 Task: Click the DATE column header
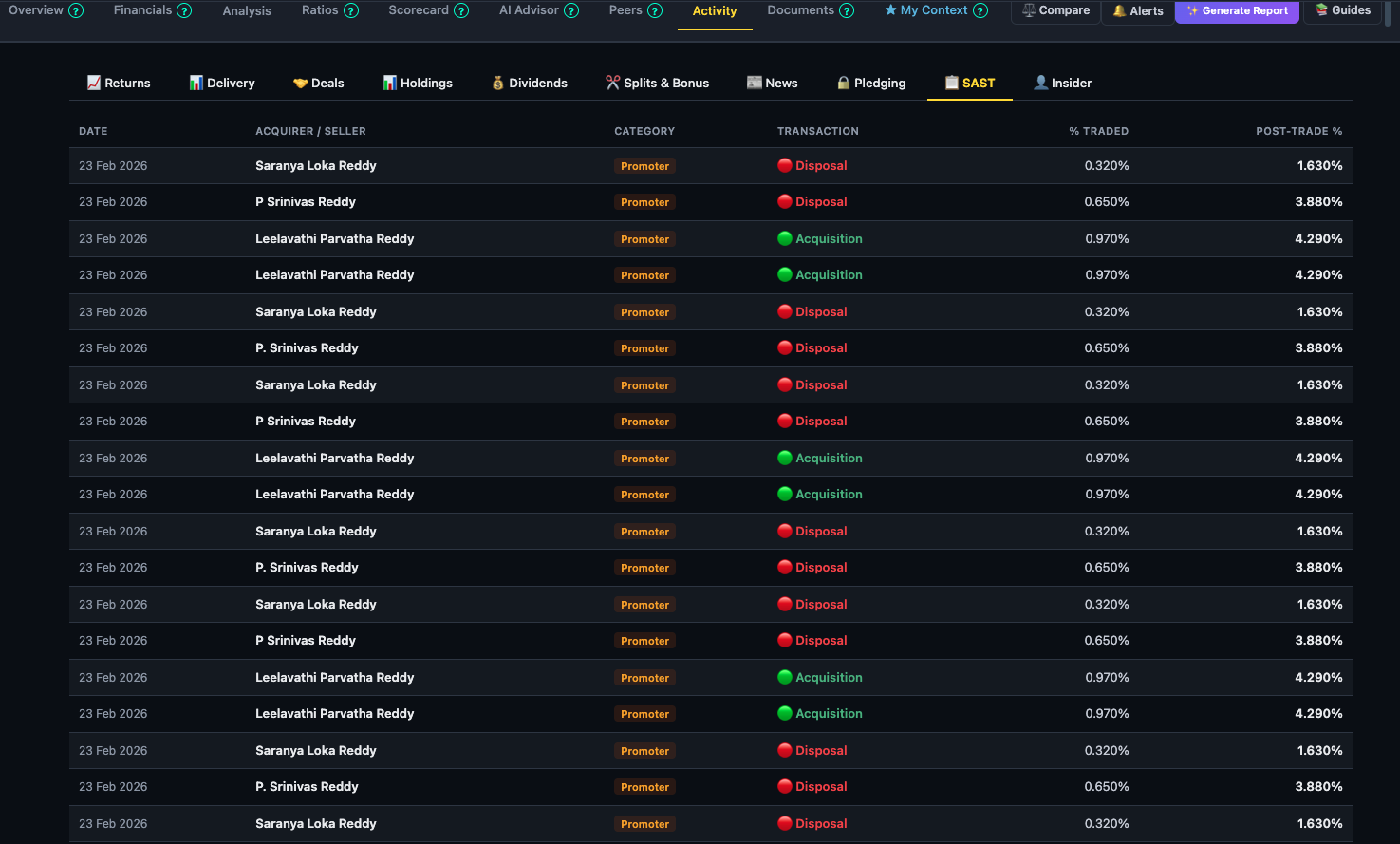click(93, 131)
